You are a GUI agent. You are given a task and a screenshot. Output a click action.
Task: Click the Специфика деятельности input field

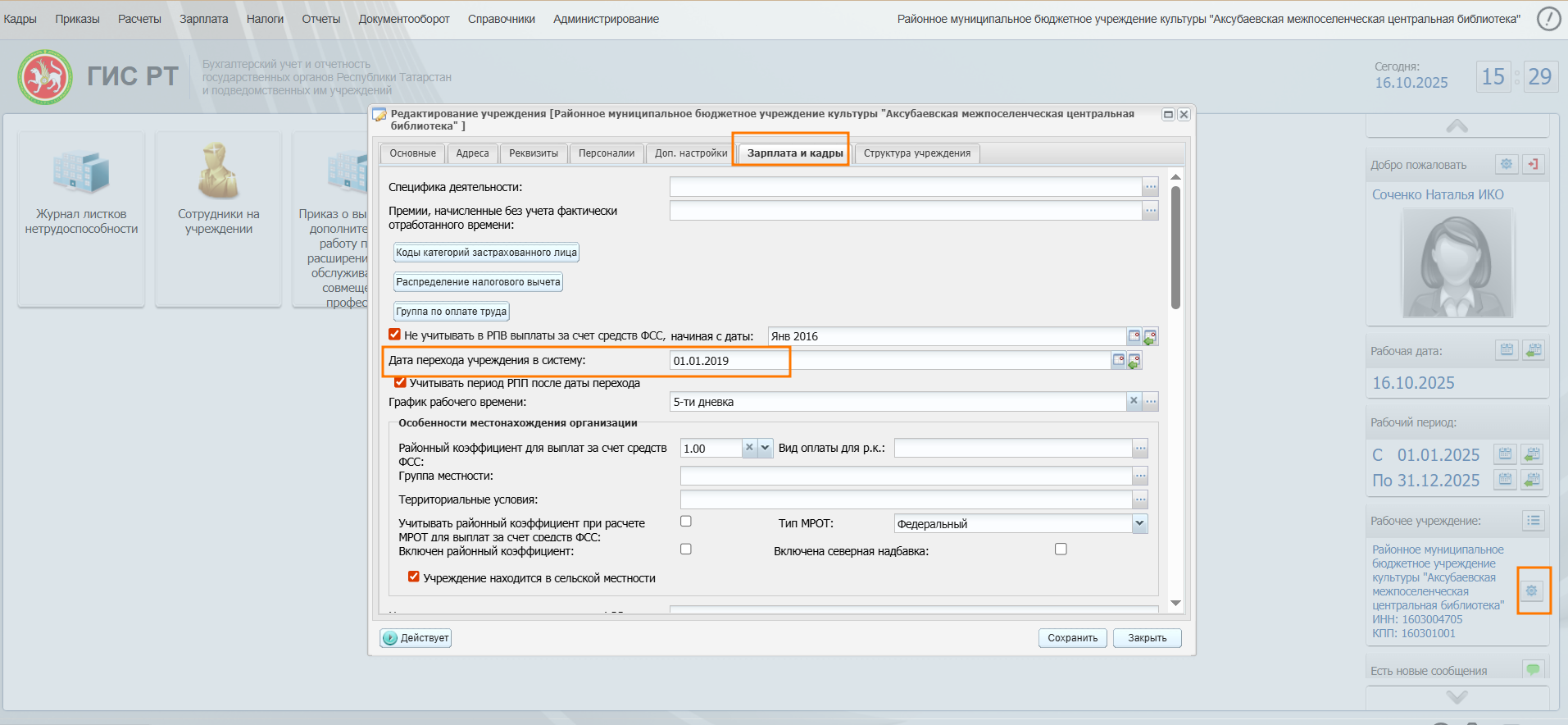905,187
